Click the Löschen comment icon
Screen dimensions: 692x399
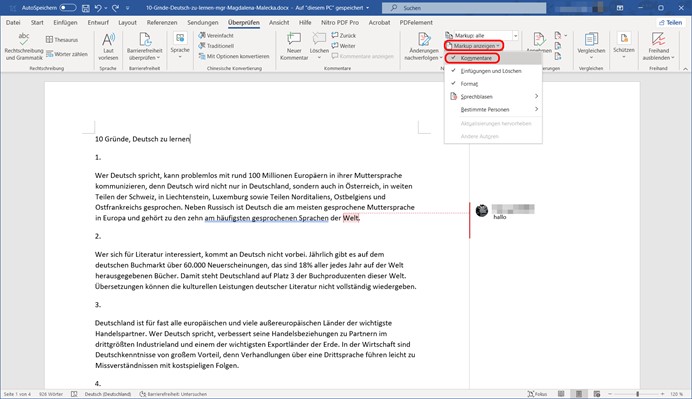click(319, 39)
